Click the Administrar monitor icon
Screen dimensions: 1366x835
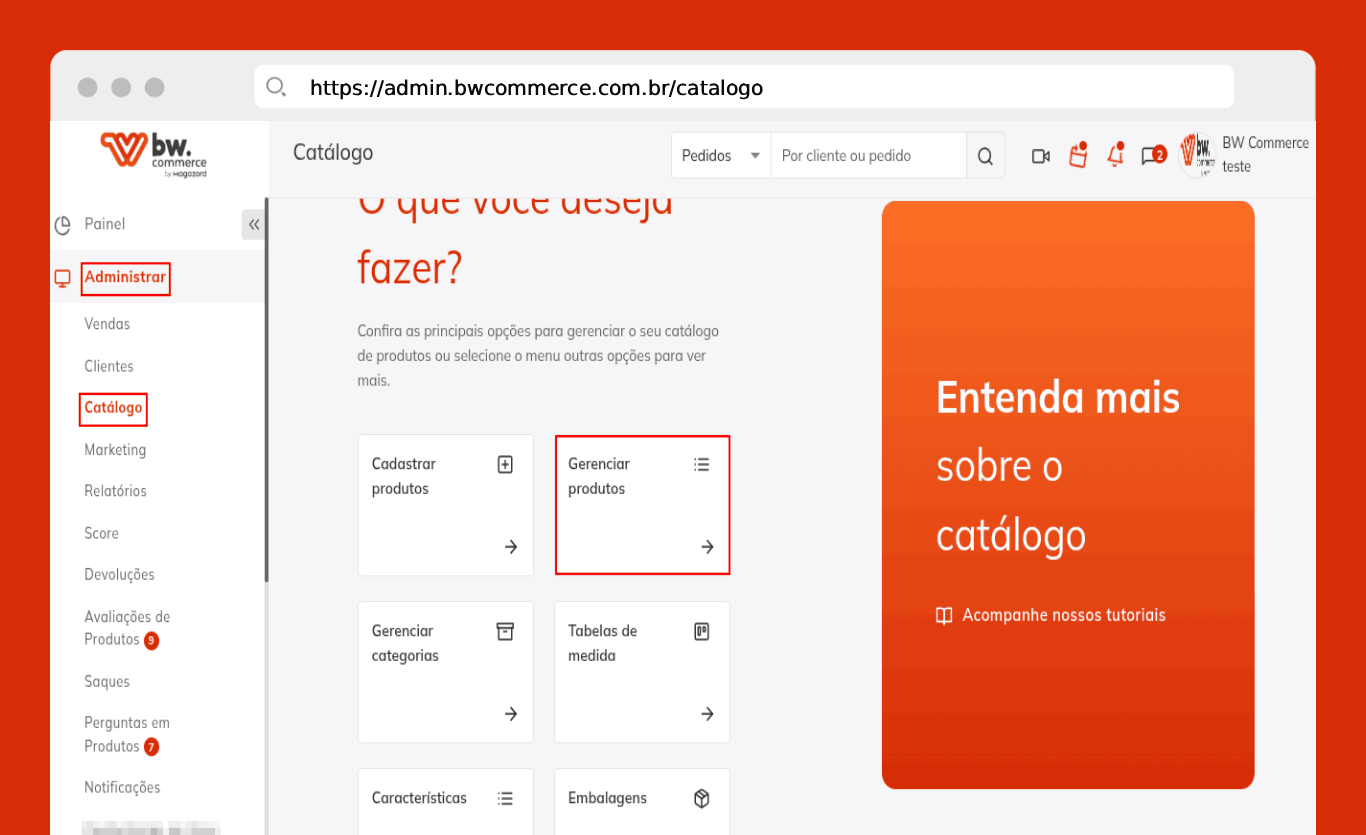[x=62, y=277]
